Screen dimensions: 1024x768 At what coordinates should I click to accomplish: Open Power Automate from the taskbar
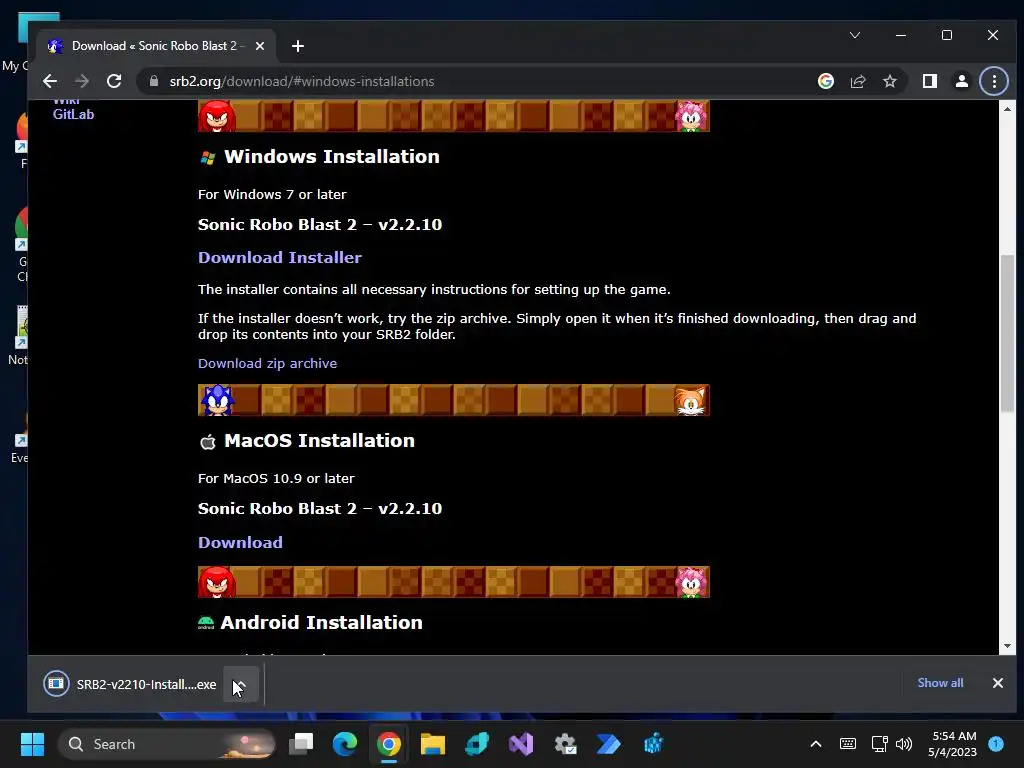(x=609, y=744)
